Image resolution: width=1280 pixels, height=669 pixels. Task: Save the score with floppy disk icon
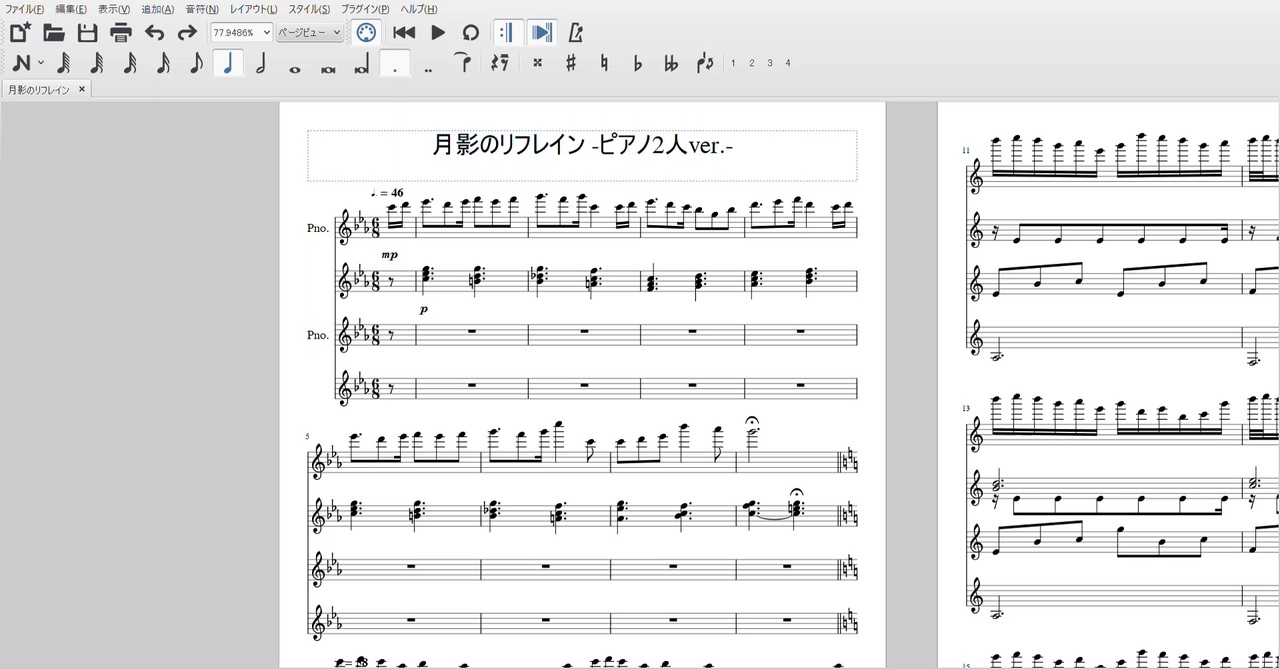[x=88, y=32]
